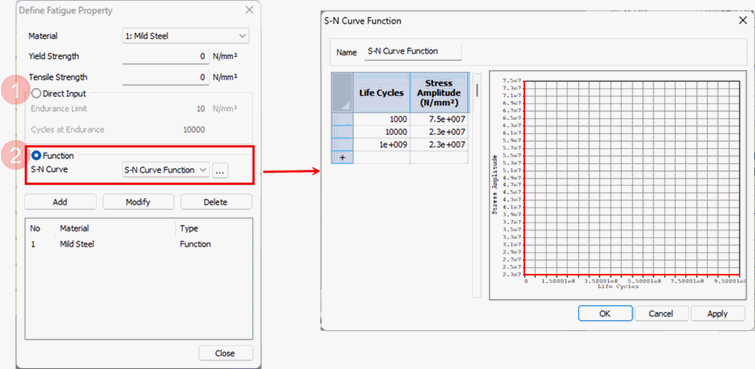
Task: Open the S-N Curve Function dropdown
Action: (166, 170)
